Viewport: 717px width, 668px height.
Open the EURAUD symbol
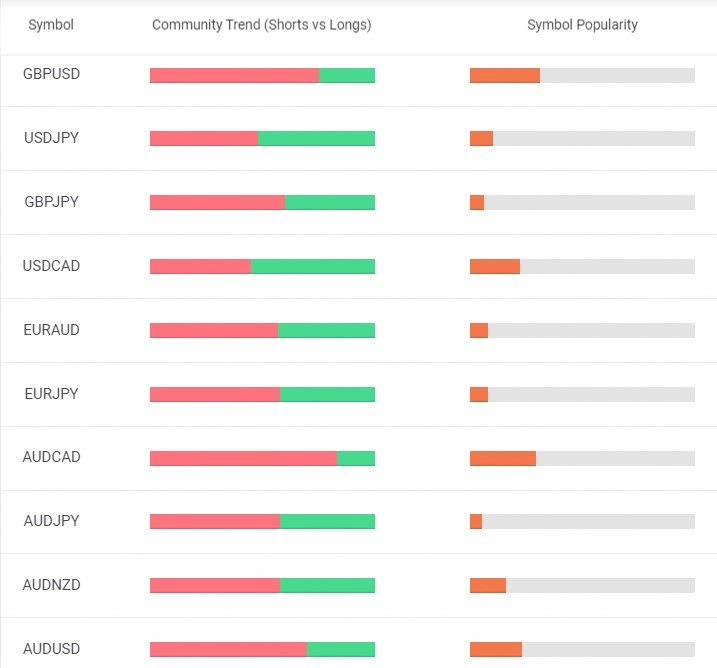(51, 330)
